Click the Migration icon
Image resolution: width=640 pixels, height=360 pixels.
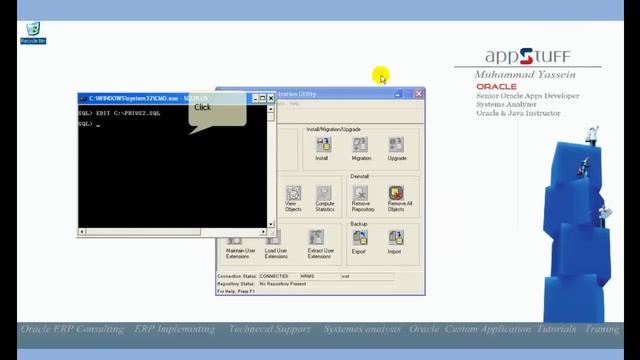[360, 144]
